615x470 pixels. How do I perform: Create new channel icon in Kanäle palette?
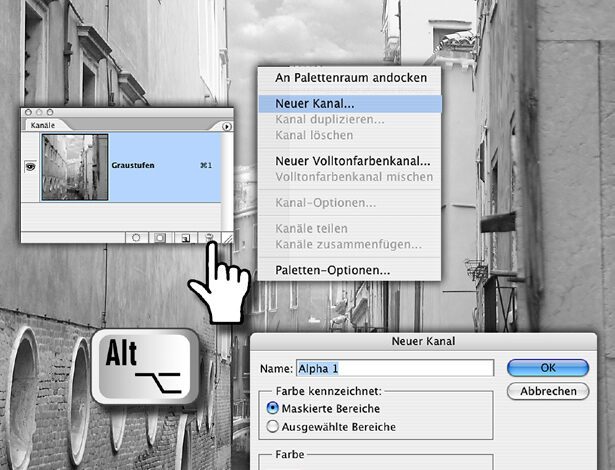185,238
